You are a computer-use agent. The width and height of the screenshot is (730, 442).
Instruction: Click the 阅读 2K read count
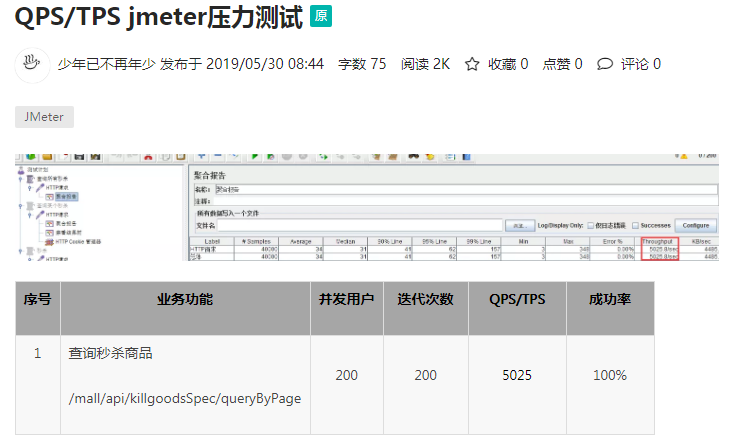[425, 64]
